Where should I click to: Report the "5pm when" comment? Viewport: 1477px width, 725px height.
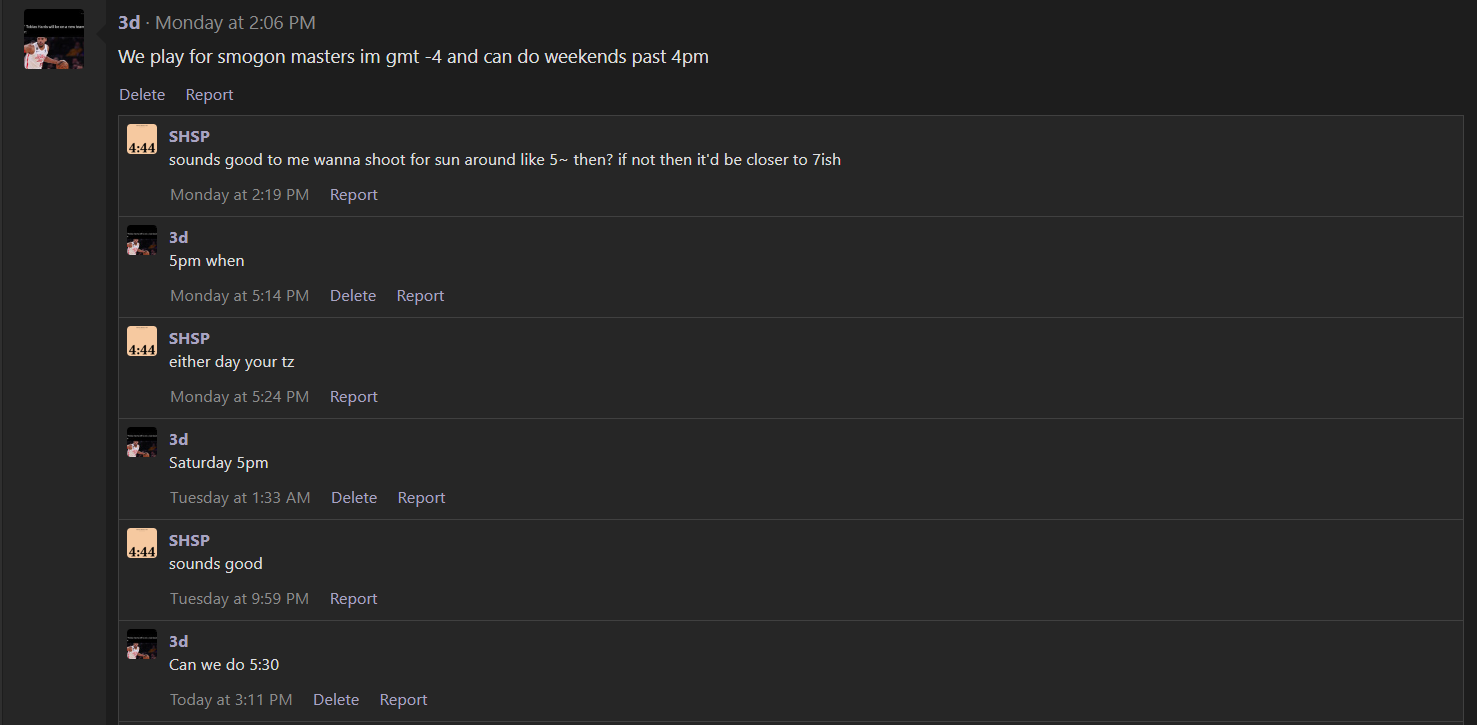point(420,296)
